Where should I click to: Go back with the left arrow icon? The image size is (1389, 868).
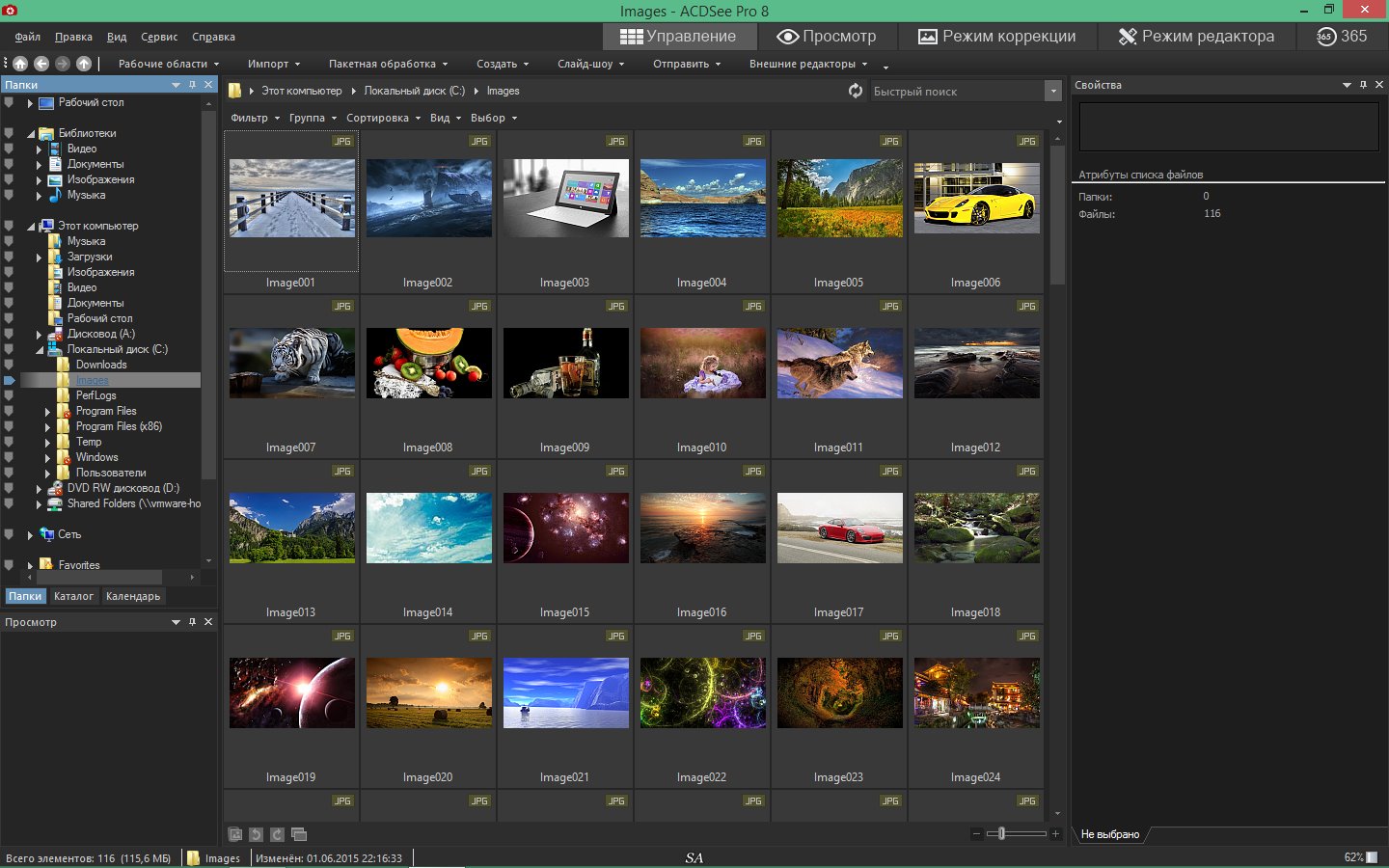pos(41,64)
